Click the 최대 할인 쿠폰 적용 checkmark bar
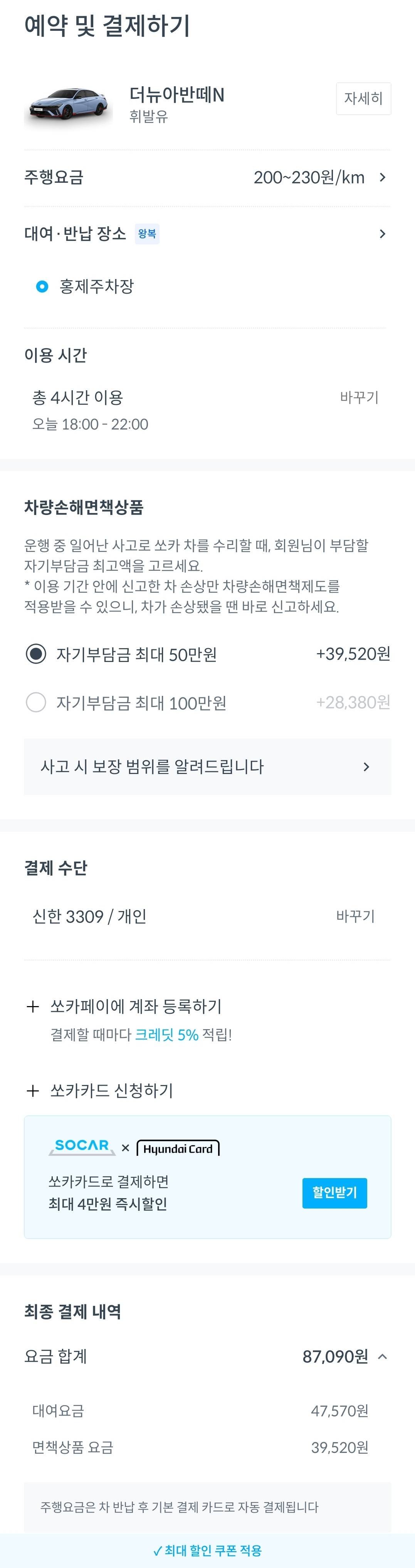Viewport: 415px width, 1568px height. click(207, 1550)
